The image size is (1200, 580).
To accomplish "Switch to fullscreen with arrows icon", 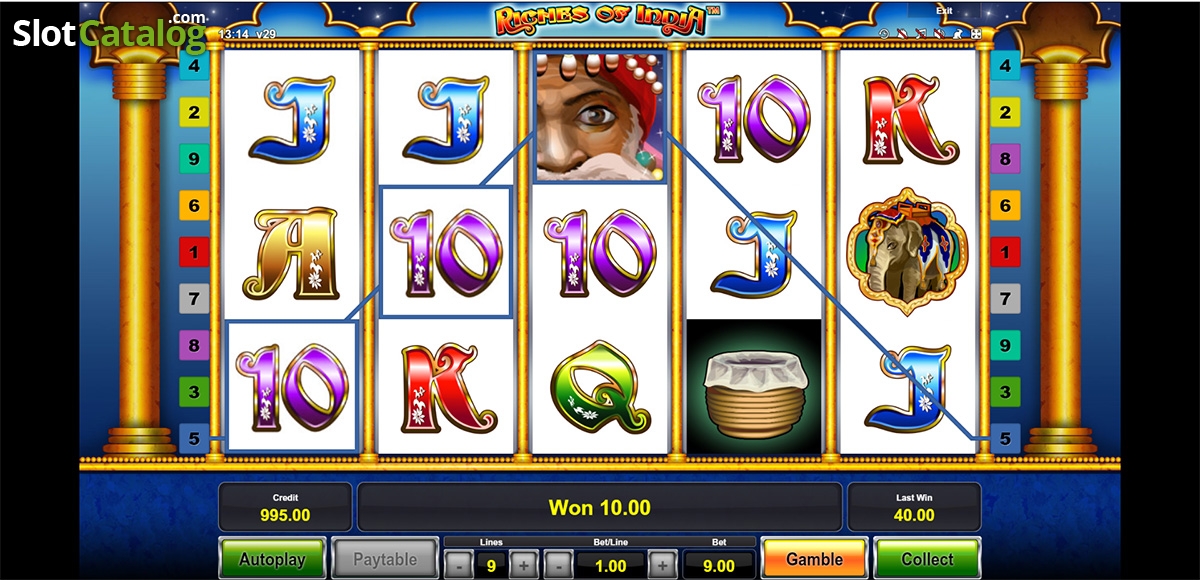I will coord(976,34).
